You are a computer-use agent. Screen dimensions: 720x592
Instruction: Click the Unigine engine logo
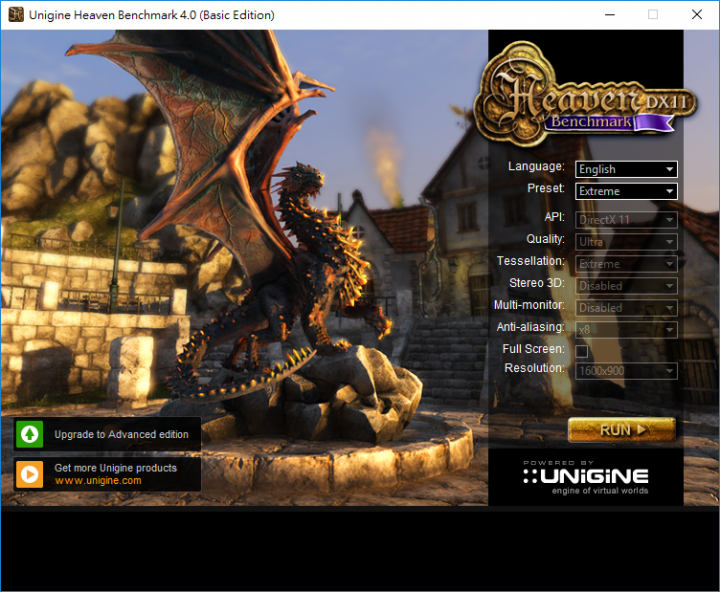pos(586,477)
